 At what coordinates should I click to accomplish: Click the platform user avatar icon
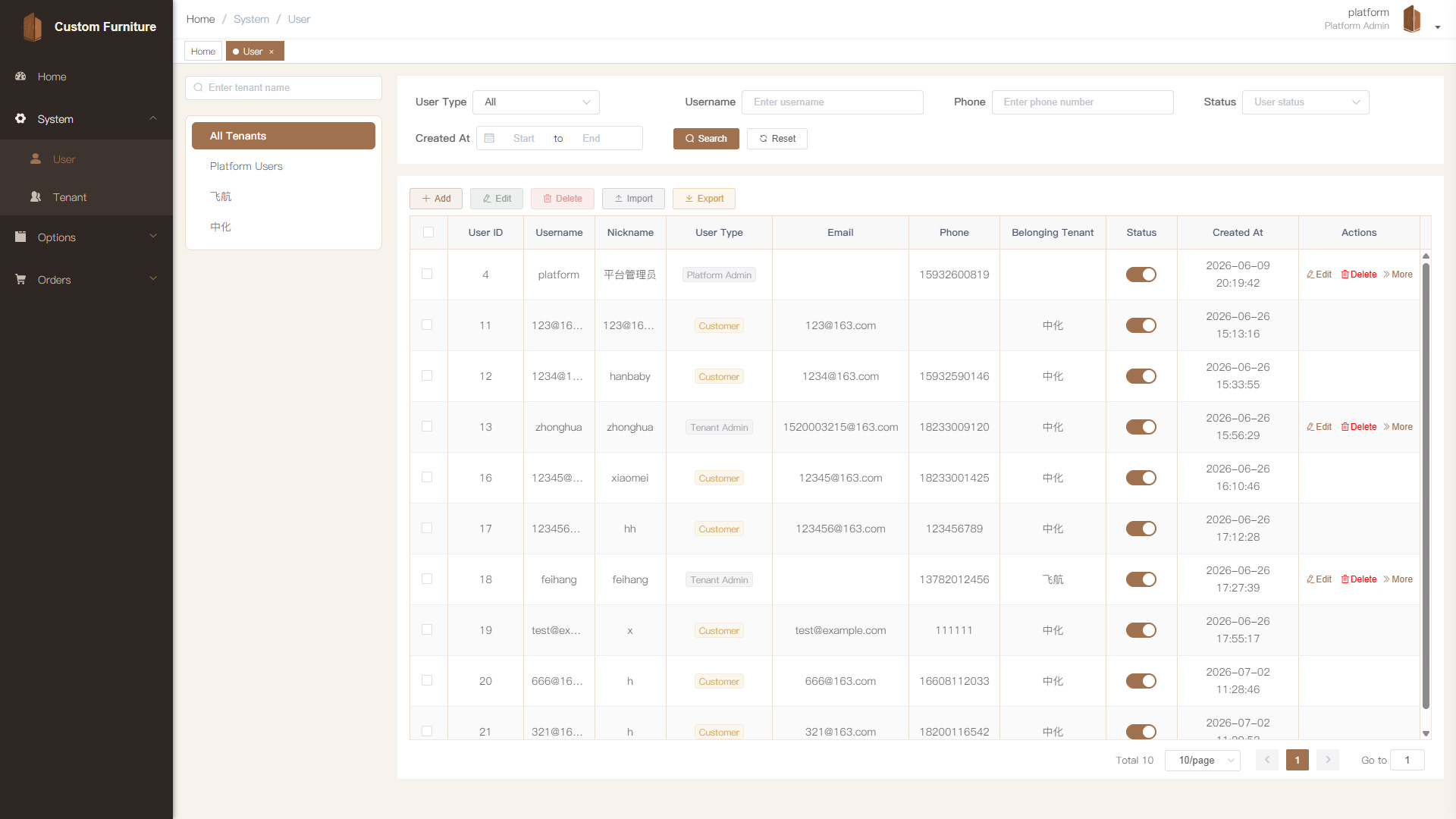click(1411, 19)
